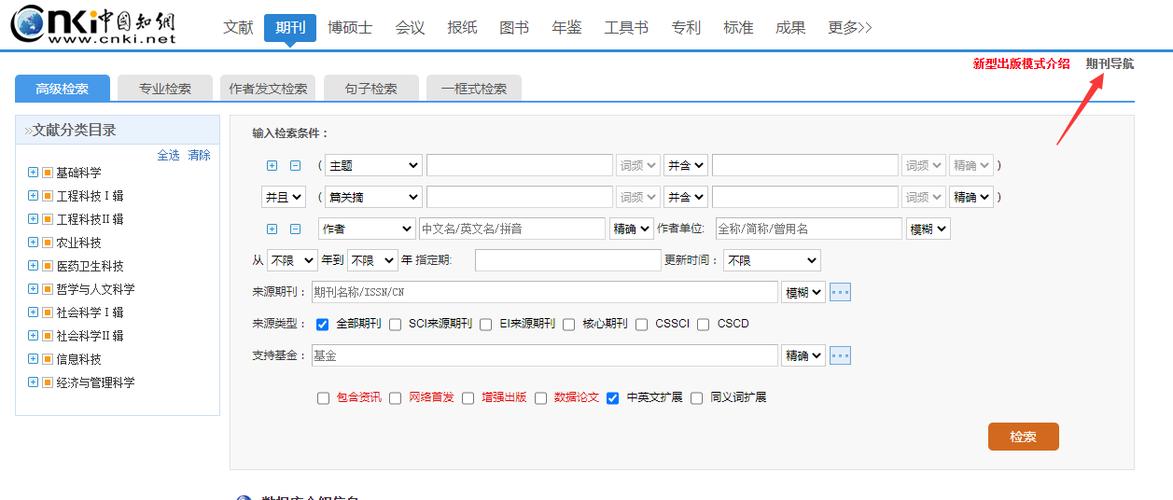The height and width of the screenshot is (500, 1173).
Task: Switch to the 文献 navigation tab
Action: click(238, 28)
